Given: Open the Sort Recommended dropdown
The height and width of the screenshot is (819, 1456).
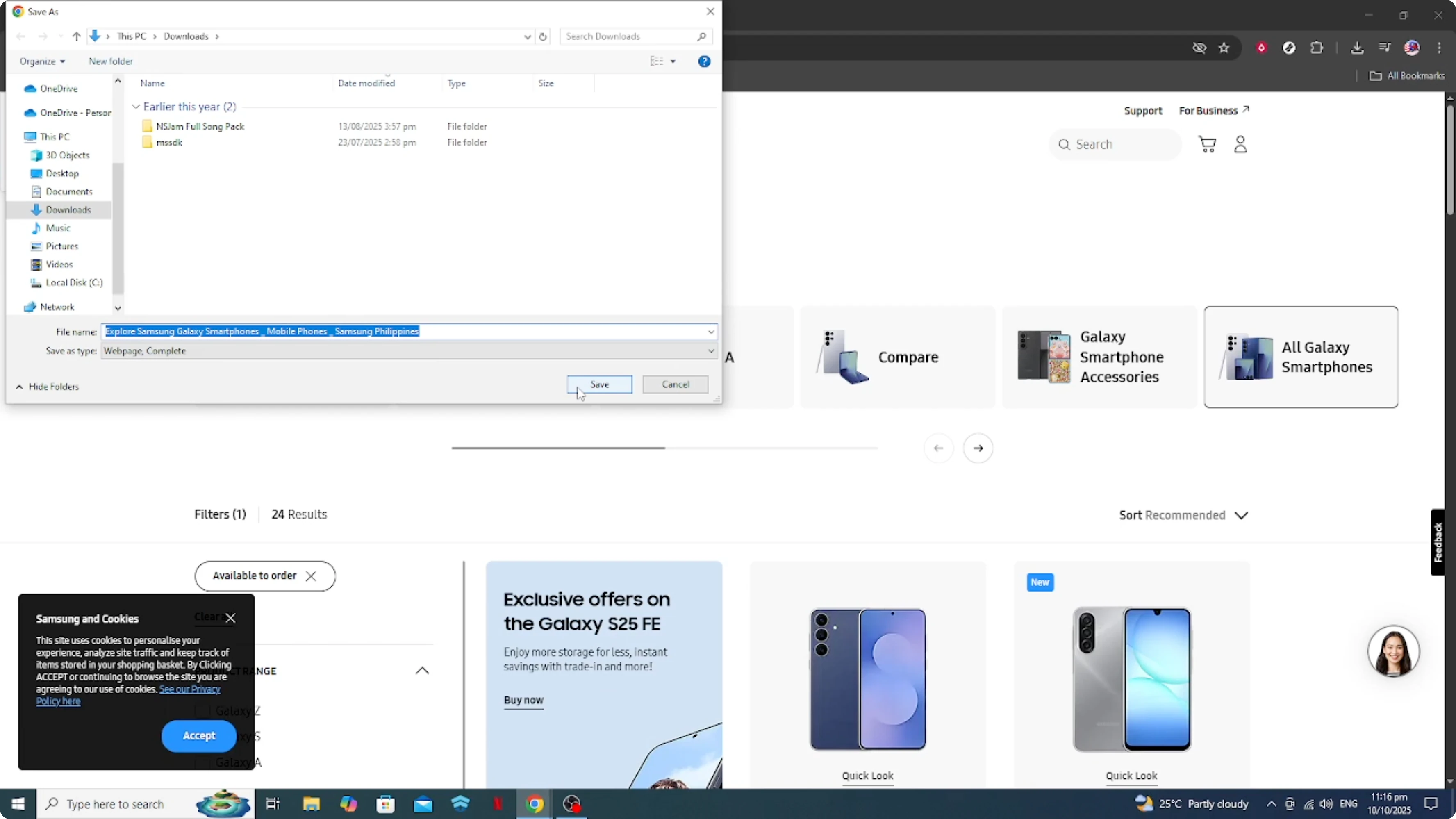Looking at the screenshot, I should click(1183, 516).
